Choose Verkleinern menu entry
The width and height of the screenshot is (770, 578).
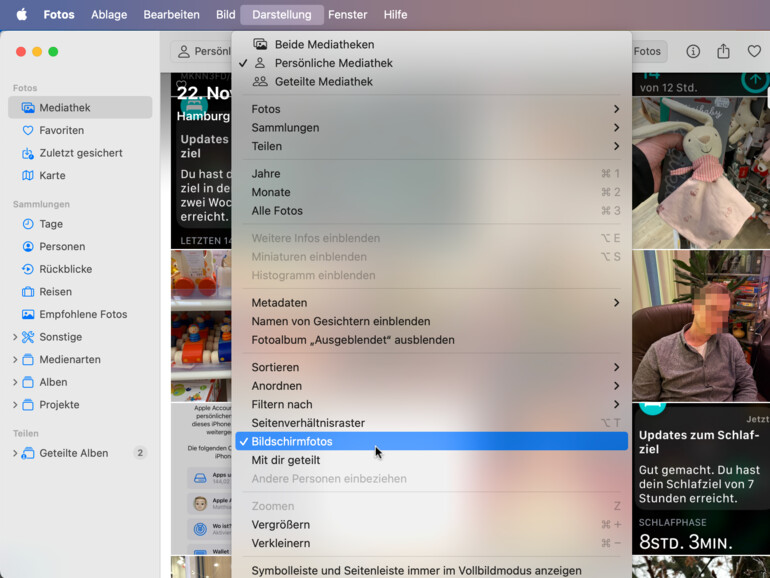click(x=432, y=543)
